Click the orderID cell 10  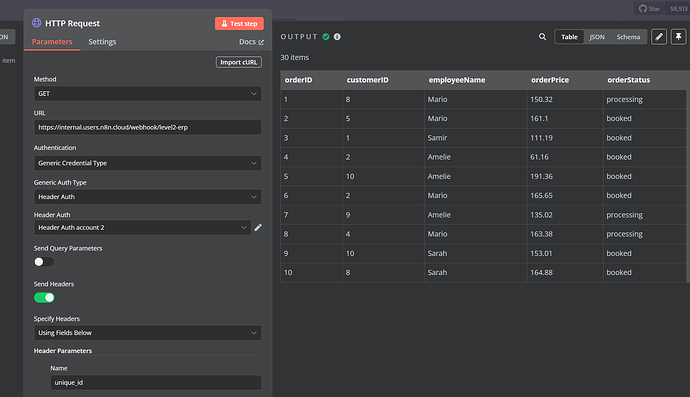[x=312, y=272]
